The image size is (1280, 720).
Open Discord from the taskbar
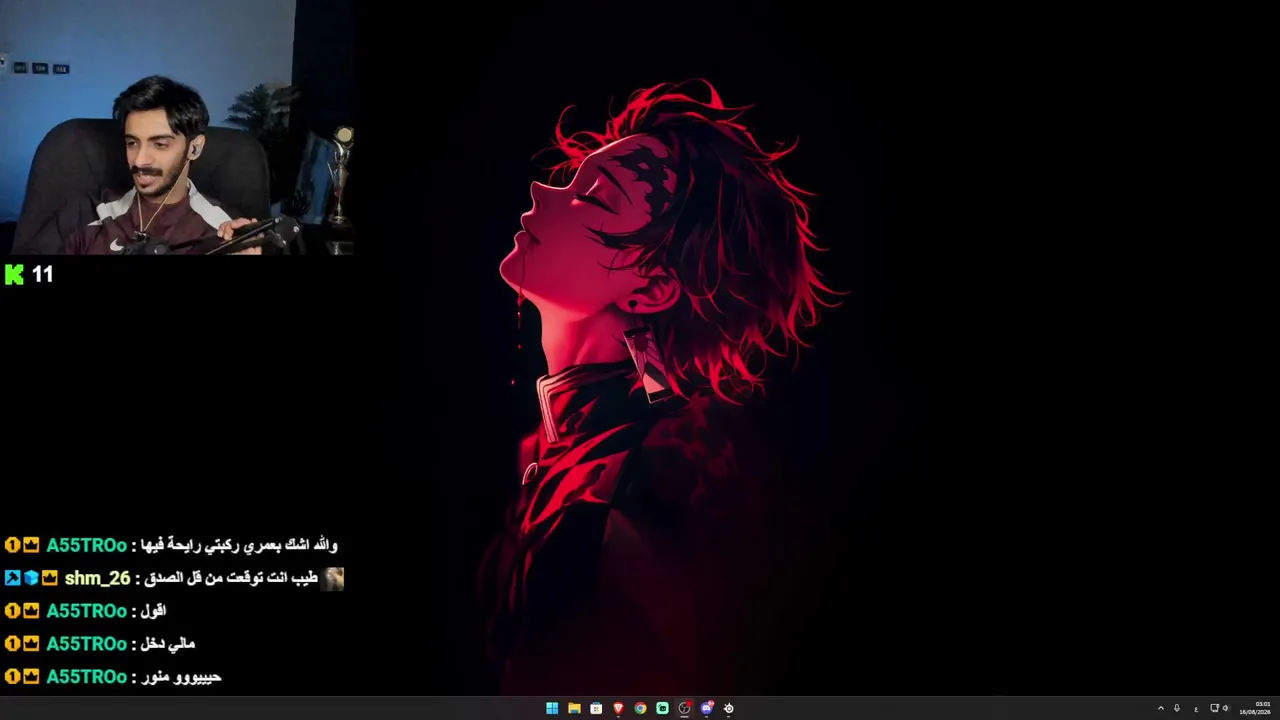[x=707, y=708]
